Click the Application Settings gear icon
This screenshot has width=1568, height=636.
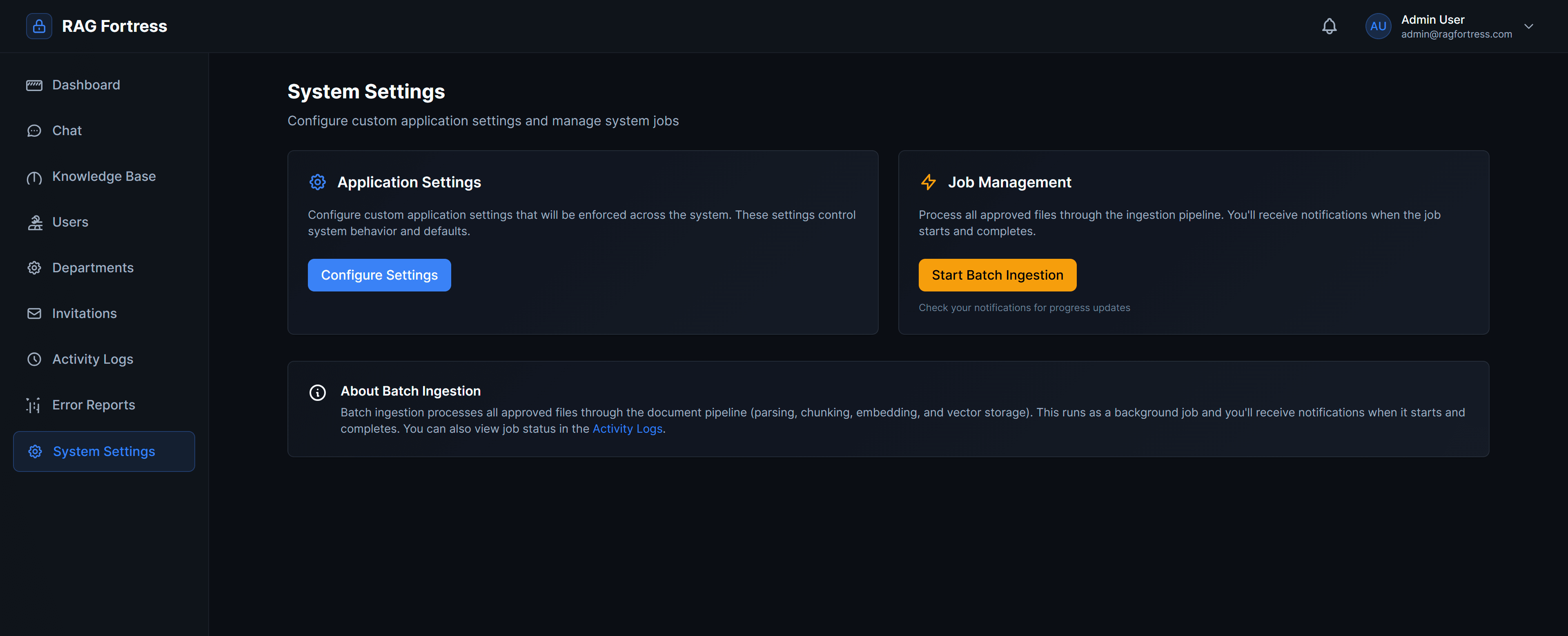click(317, 181)
